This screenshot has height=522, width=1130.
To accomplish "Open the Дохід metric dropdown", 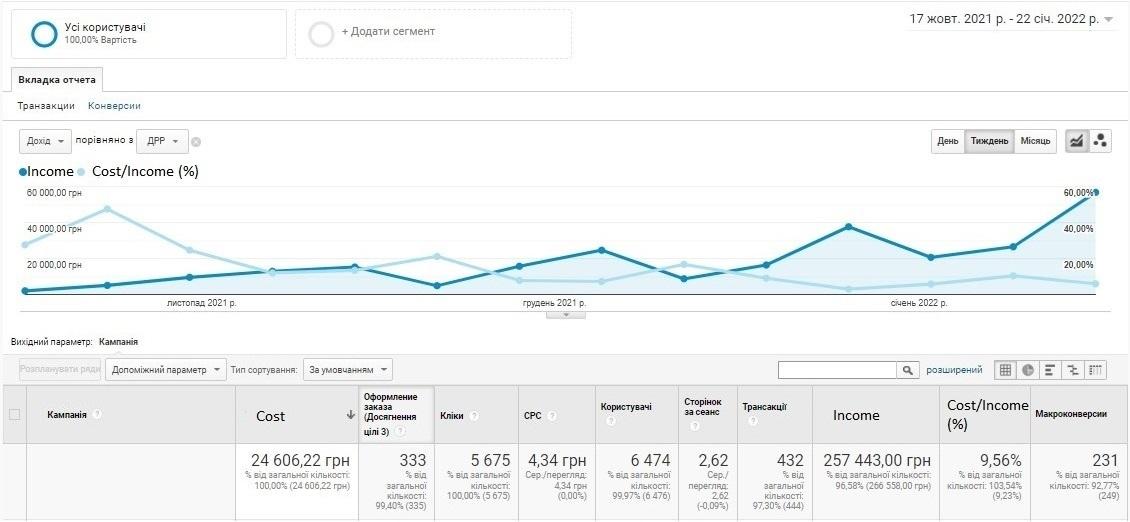I will pos(45,141).
